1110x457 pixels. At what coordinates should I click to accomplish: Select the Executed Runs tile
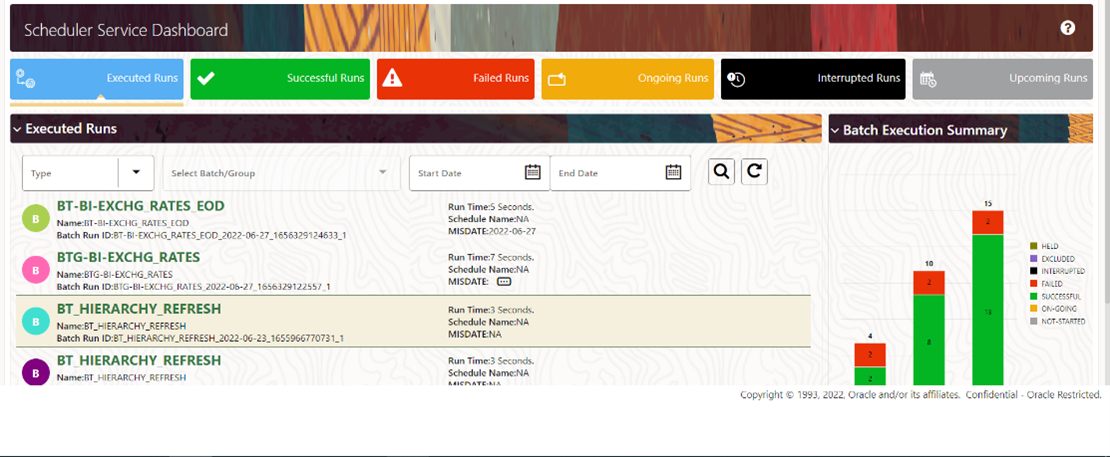(x=96, y=79)
